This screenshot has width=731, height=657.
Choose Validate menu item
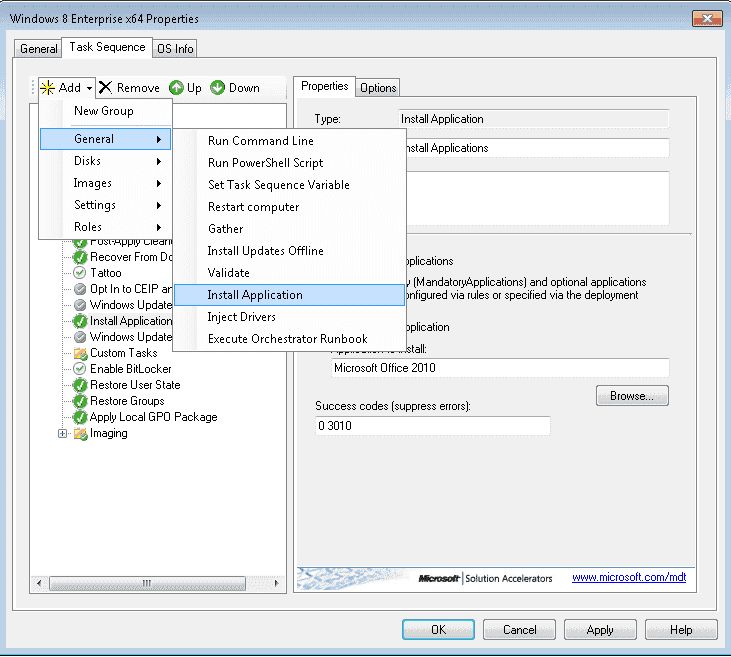(x=289, y=273)
